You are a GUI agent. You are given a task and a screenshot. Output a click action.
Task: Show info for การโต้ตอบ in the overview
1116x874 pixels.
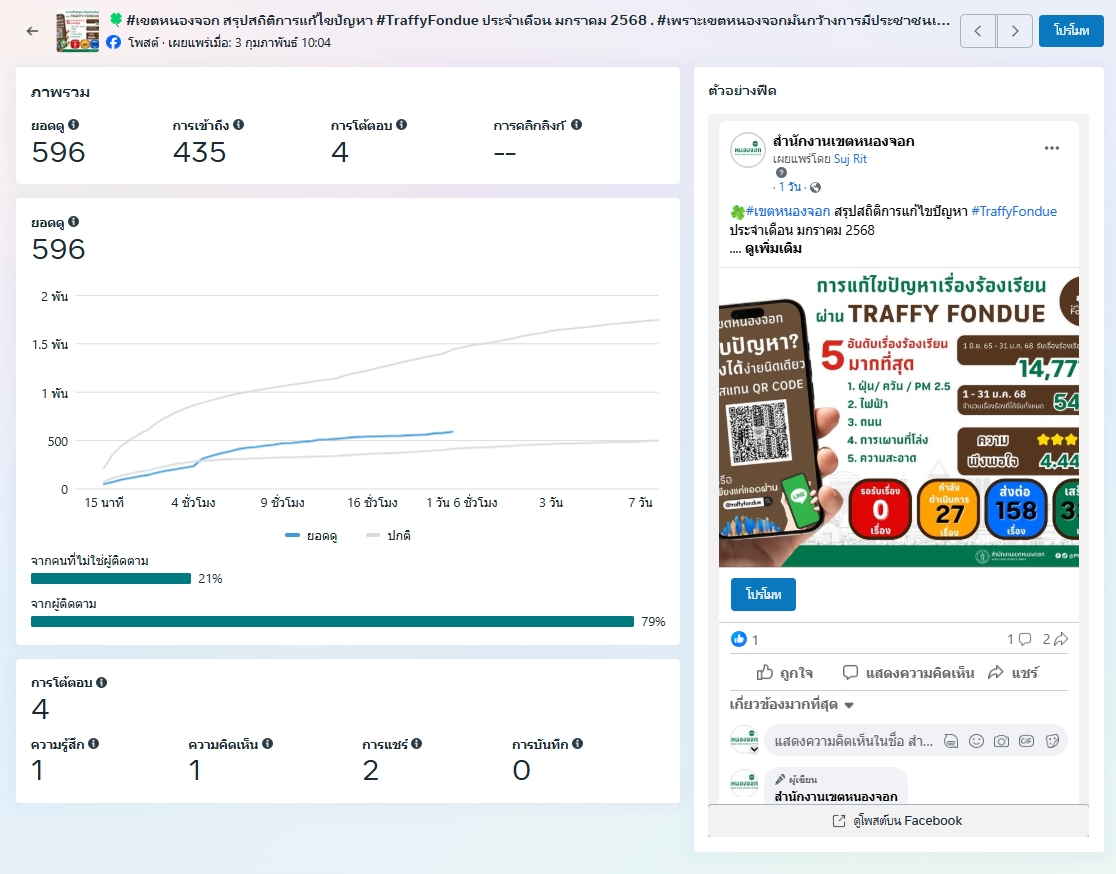point(401,125)
